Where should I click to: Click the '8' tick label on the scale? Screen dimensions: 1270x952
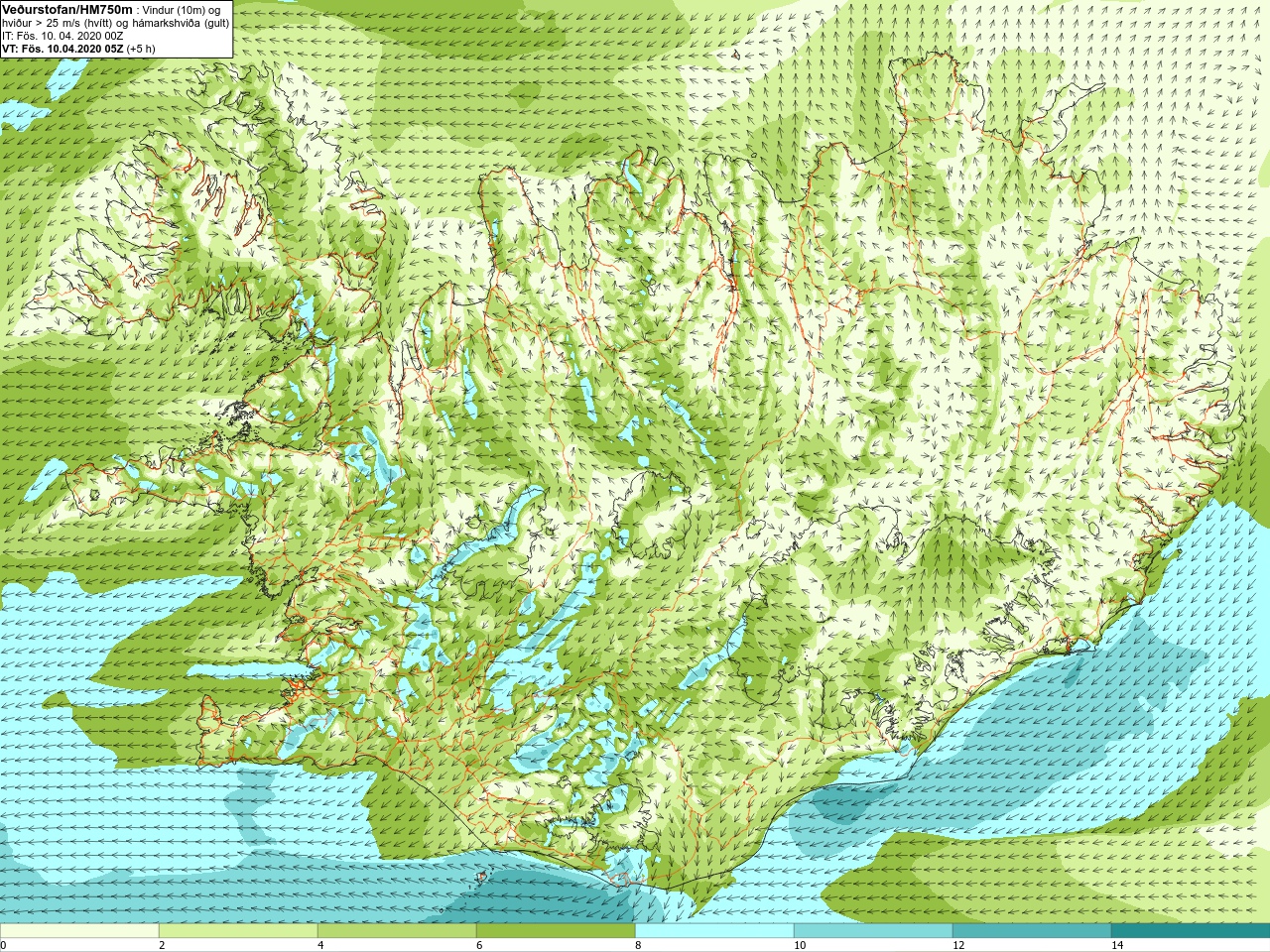638,945
